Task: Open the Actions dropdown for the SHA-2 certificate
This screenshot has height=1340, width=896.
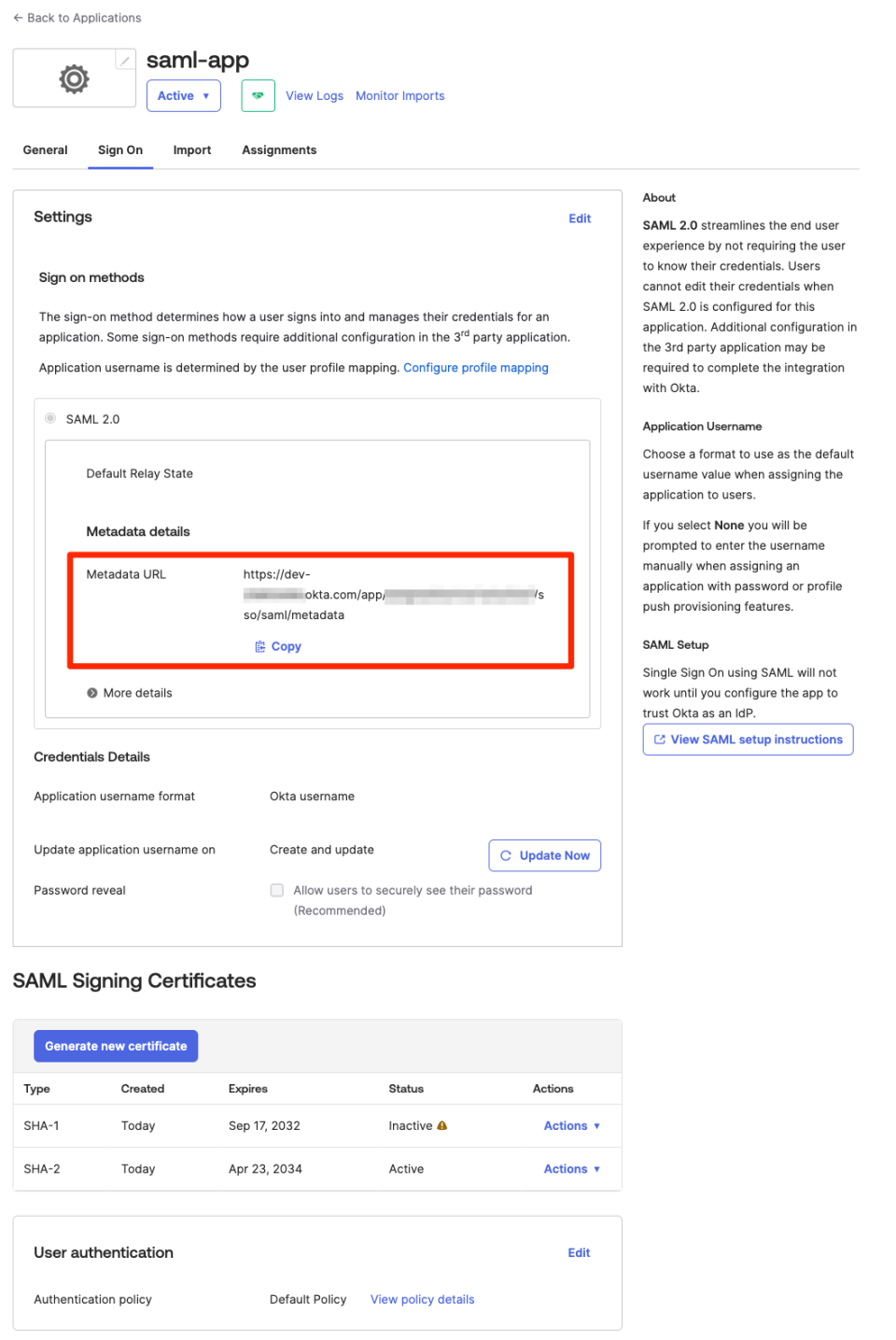Action: pos(571,1168)
